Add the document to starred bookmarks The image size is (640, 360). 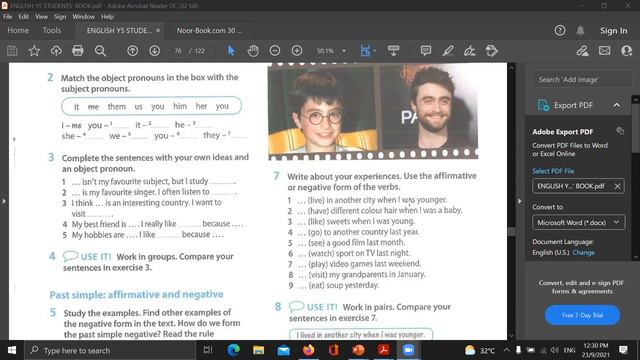point(34,51)
